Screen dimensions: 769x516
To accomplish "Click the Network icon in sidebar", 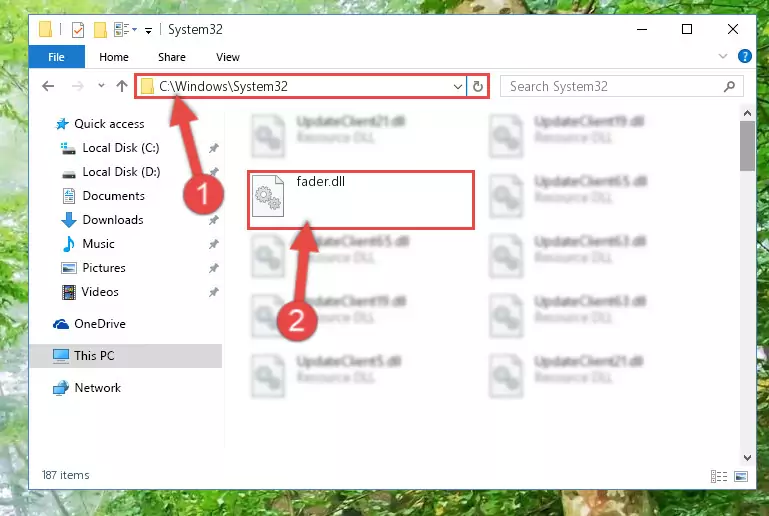I will 61,388.
